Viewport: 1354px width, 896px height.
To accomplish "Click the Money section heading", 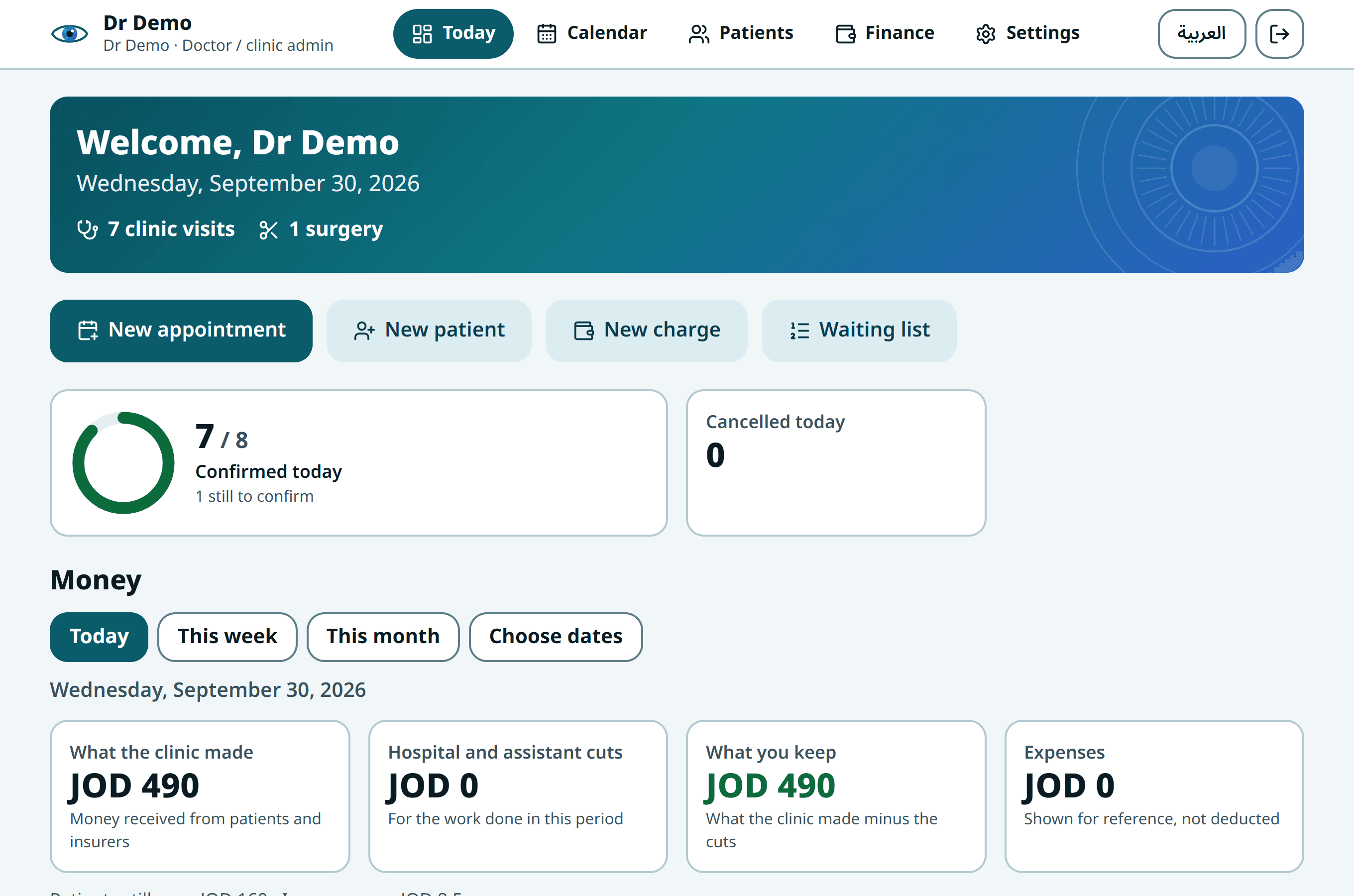I will coord(96,580).
